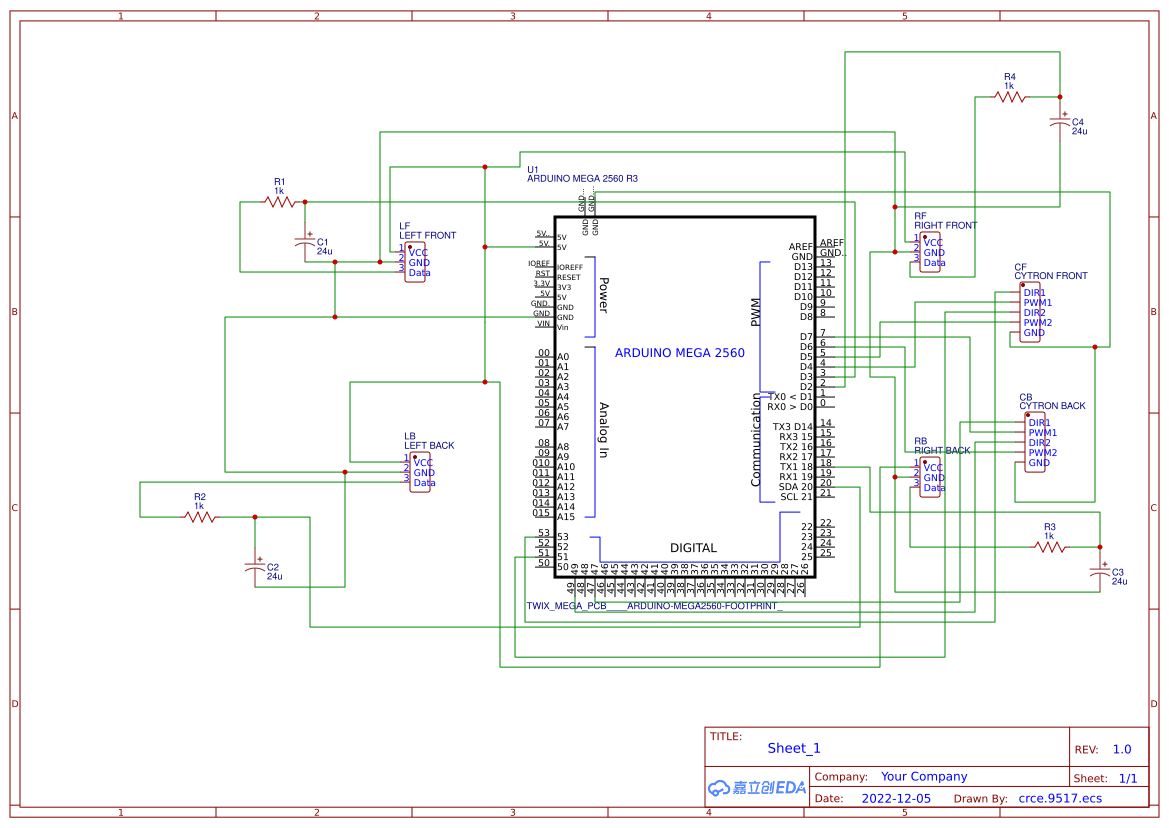
Task: Click the Power section label
Action: point(604,295)
